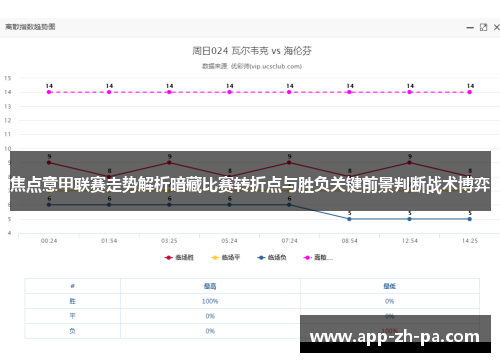The width and height of the screenshot is (500, 362).
Task: Select magenta data point 14 at 07:24
Action: pos(289,92)
